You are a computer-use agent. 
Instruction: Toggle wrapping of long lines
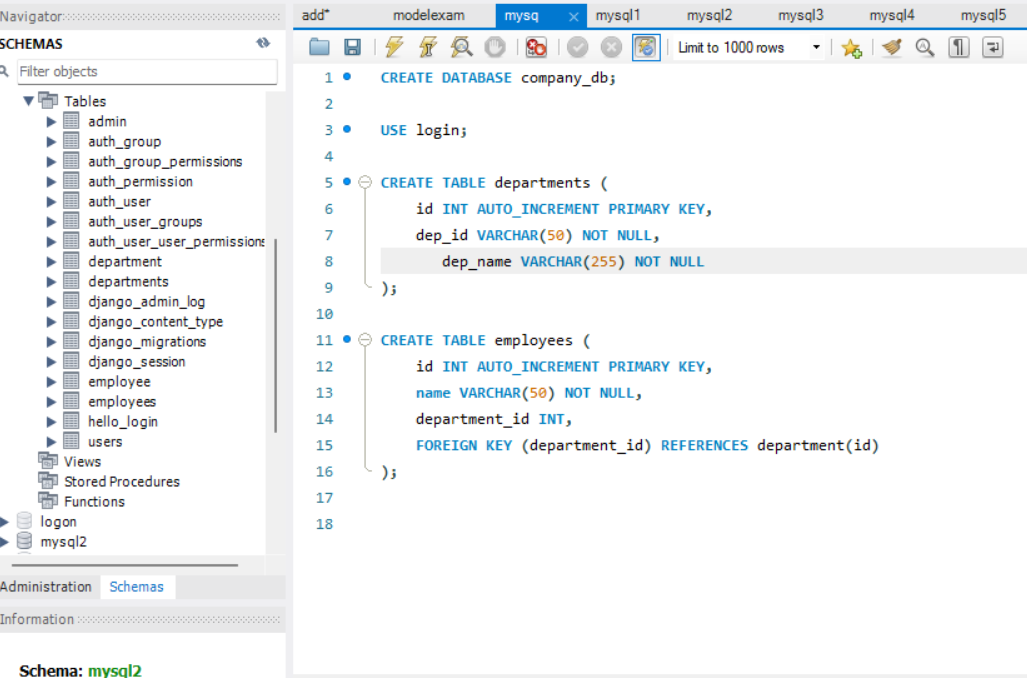pos(990,47)
